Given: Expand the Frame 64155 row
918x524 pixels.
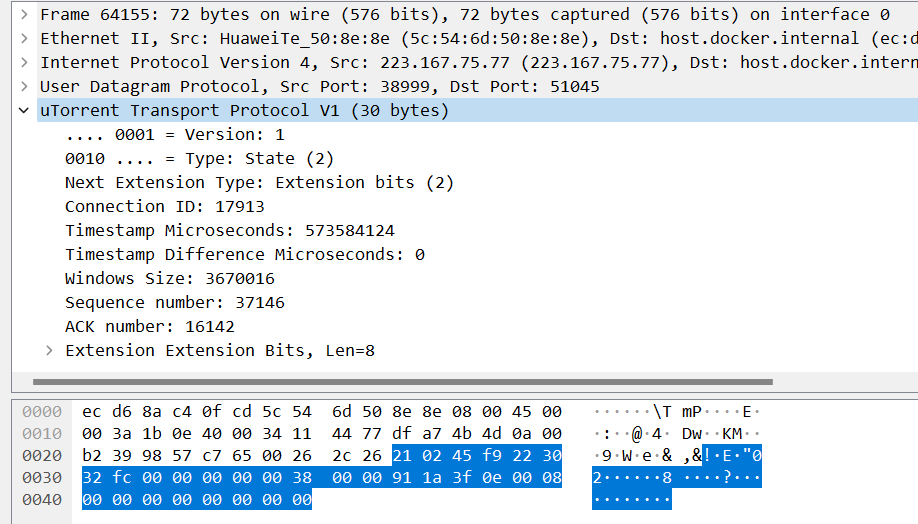Looking at the screenshot, I should pyautogui.click(x=24, y=14).
